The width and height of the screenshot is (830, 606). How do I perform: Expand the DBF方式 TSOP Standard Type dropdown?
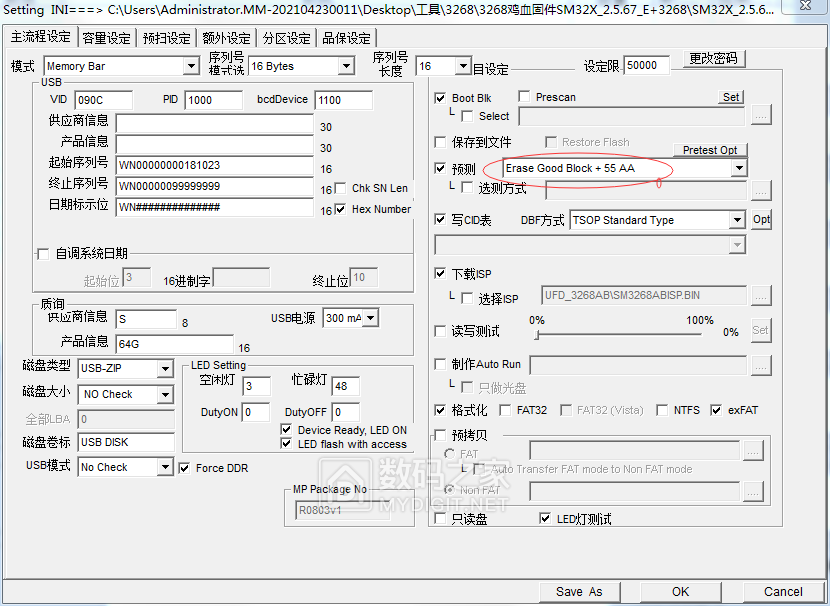coord(738,220)
